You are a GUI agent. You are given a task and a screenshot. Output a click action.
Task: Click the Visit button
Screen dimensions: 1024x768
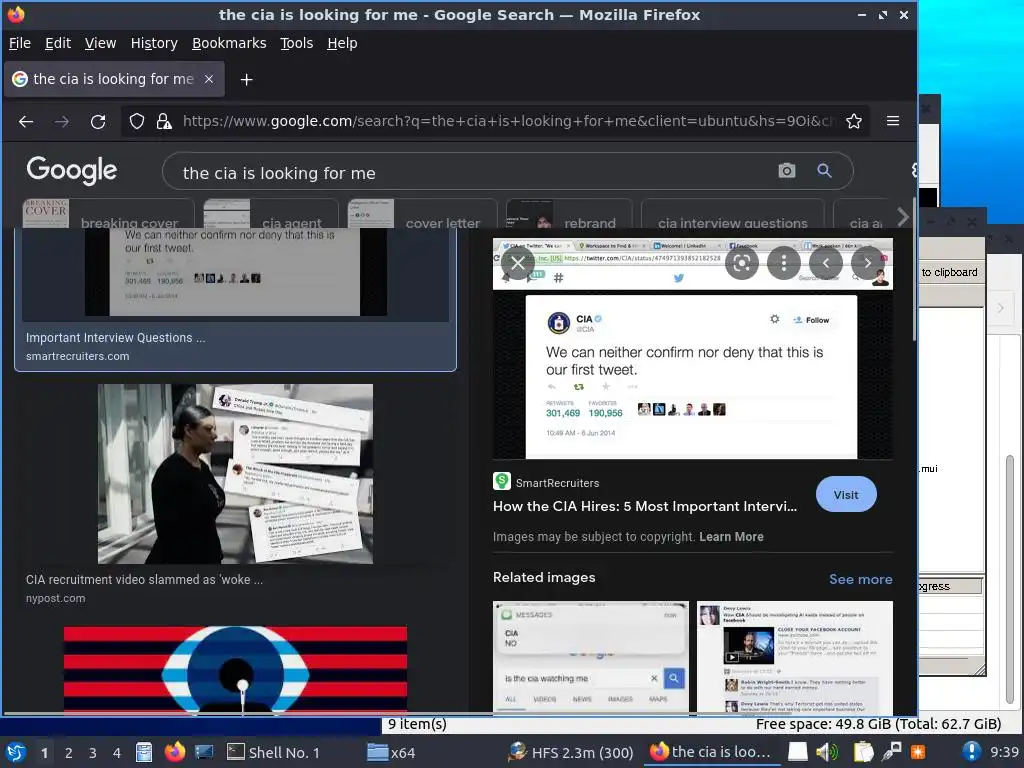pyautogui.click(x=846, y=494)
